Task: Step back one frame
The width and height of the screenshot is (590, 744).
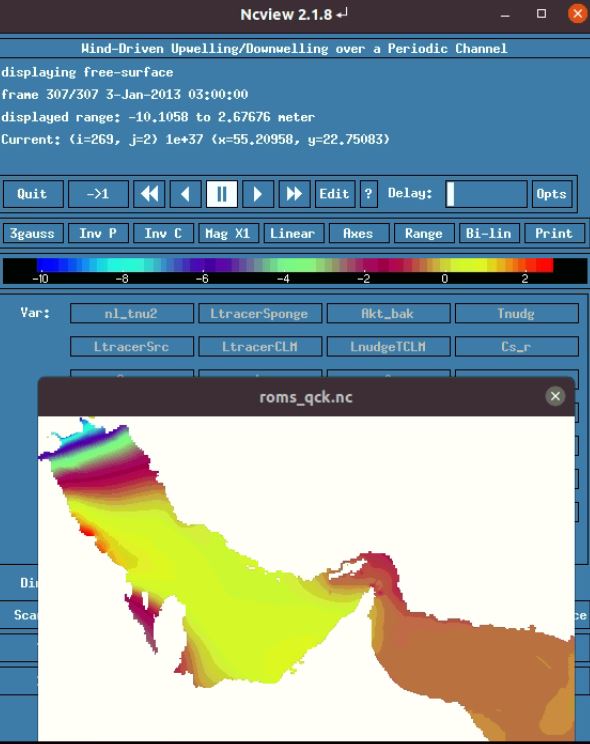Action: (186, 194)
